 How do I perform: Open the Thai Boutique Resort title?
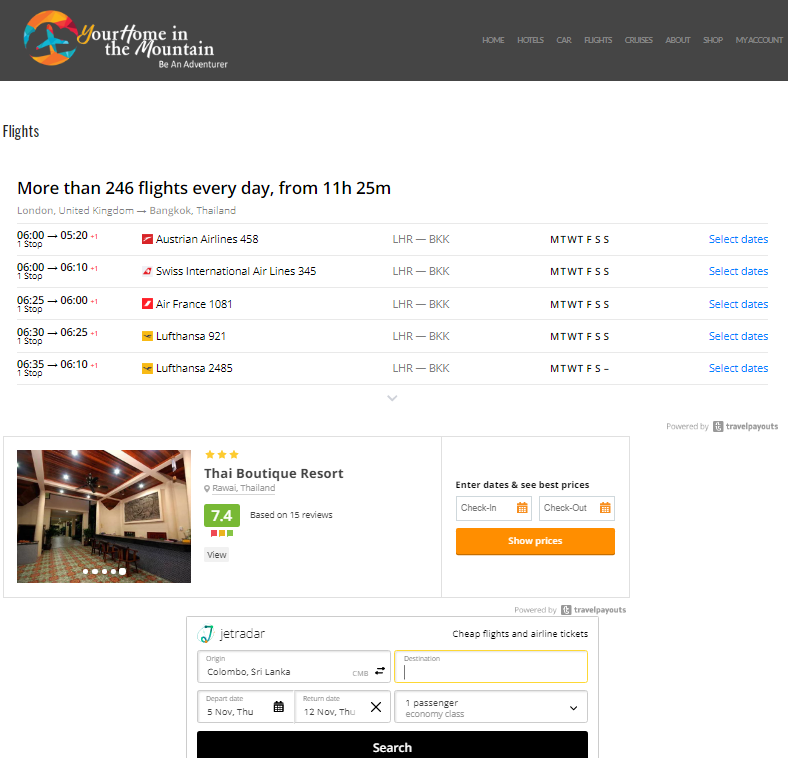pyautogui.click(x=273, y=473)
